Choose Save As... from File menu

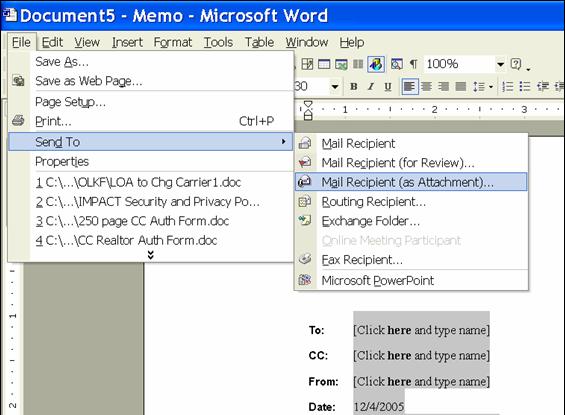pyautogui.click(x=151, y=62)
